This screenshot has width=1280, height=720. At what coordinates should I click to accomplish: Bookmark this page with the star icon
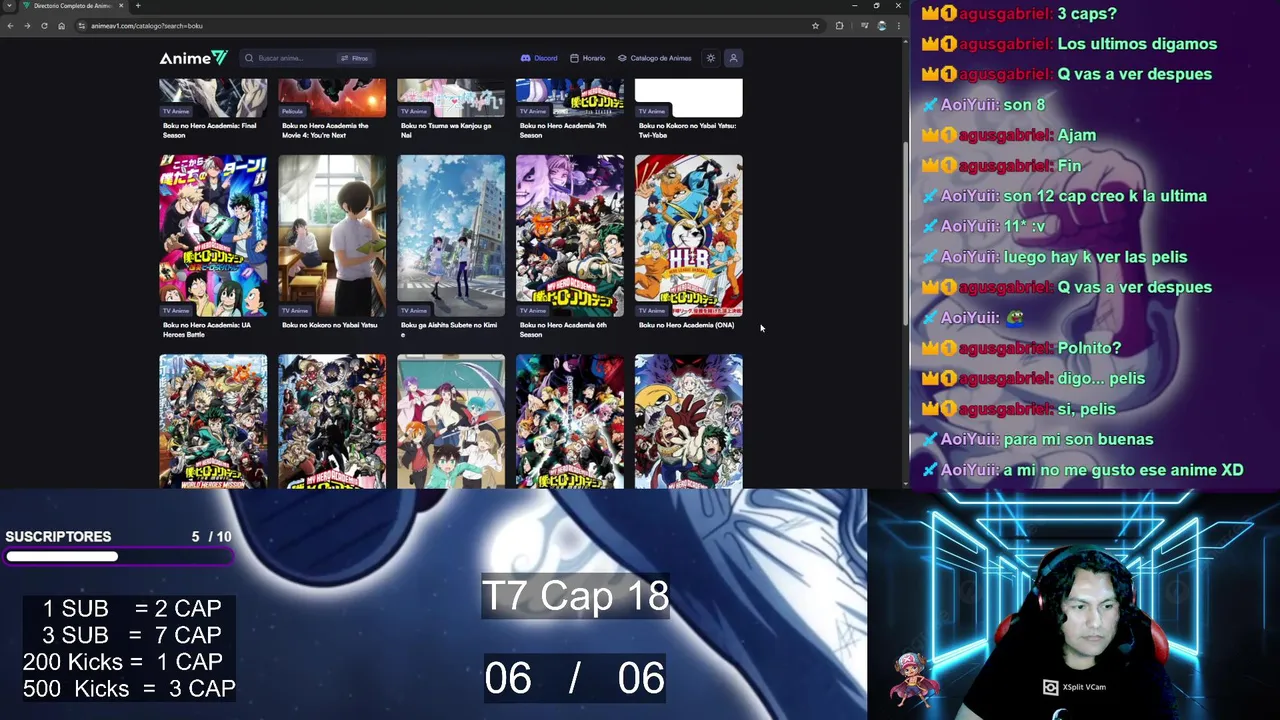coord(815,26)
